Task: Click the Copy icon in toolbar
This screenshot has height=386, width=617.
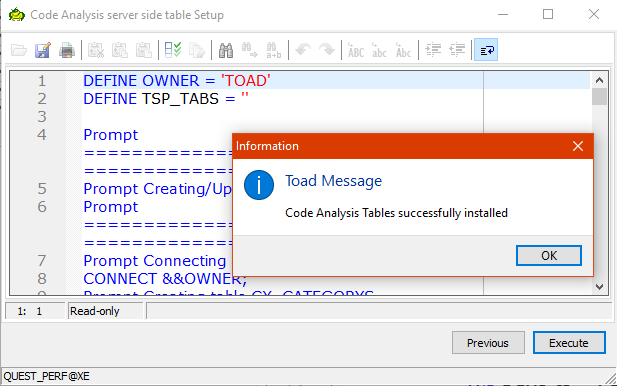Action: [x=120, y=50]
